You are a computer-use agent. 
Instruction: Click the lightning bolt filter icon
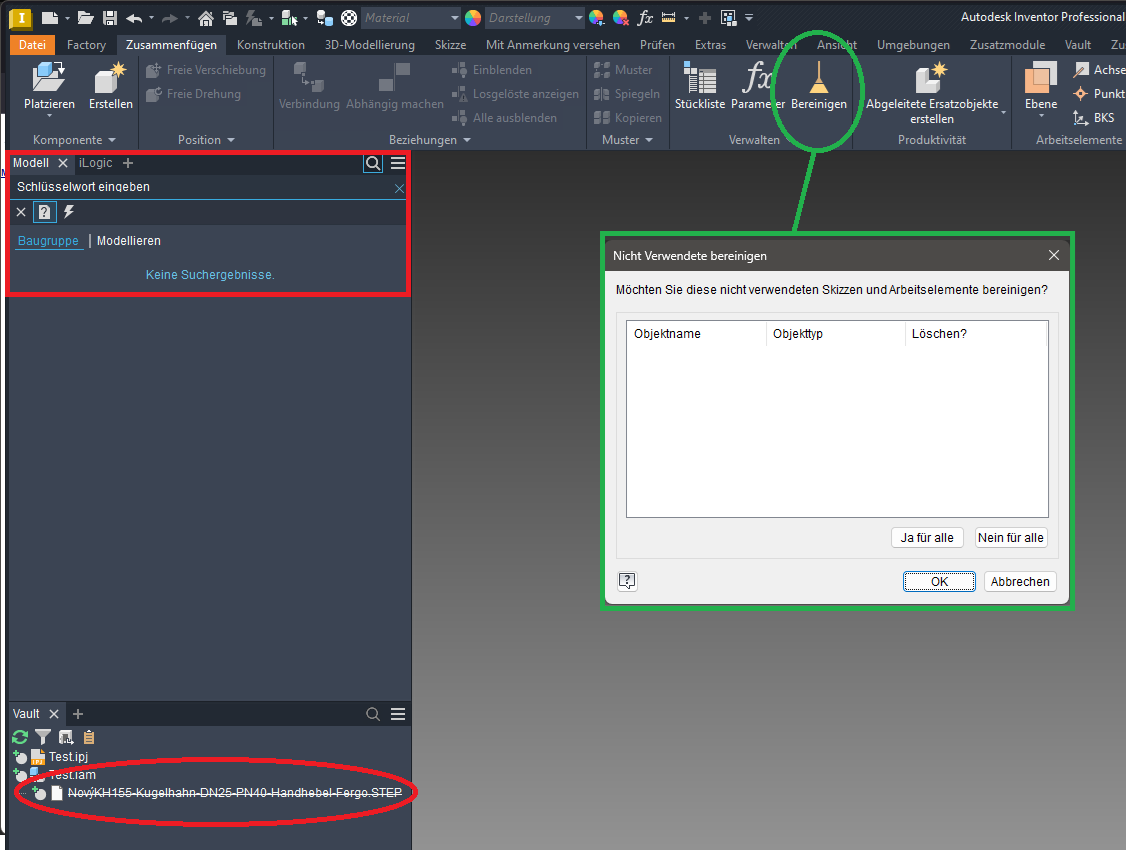(69, 212)
